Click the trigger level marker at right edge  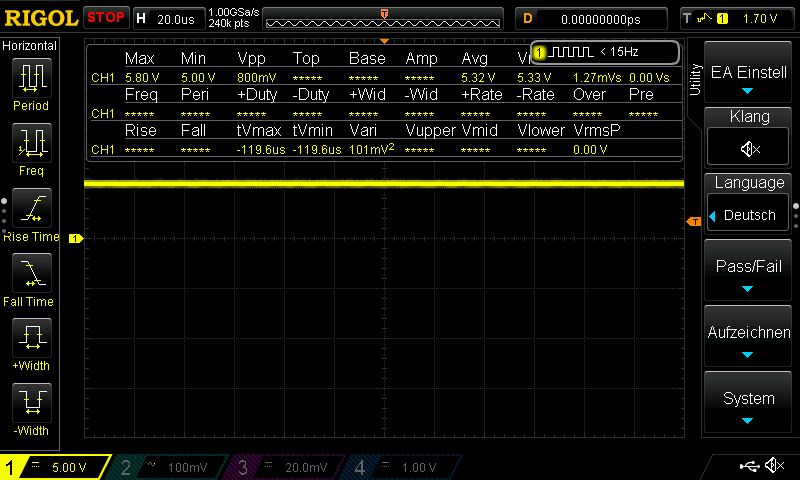coord(691,220)
